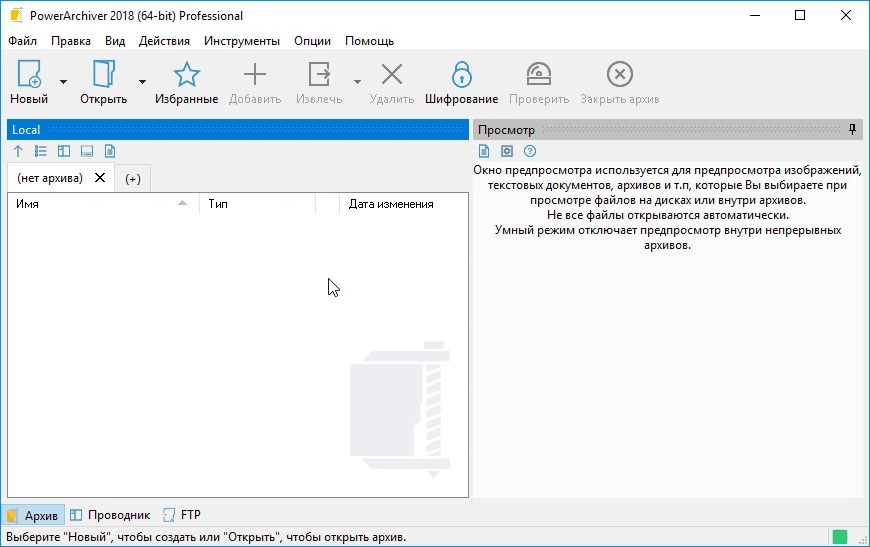Image resolution: width=870 pixels, height=547 pixels.
Task: Toggle the bottom pane layout icon
Action: (x=87, y=151)
